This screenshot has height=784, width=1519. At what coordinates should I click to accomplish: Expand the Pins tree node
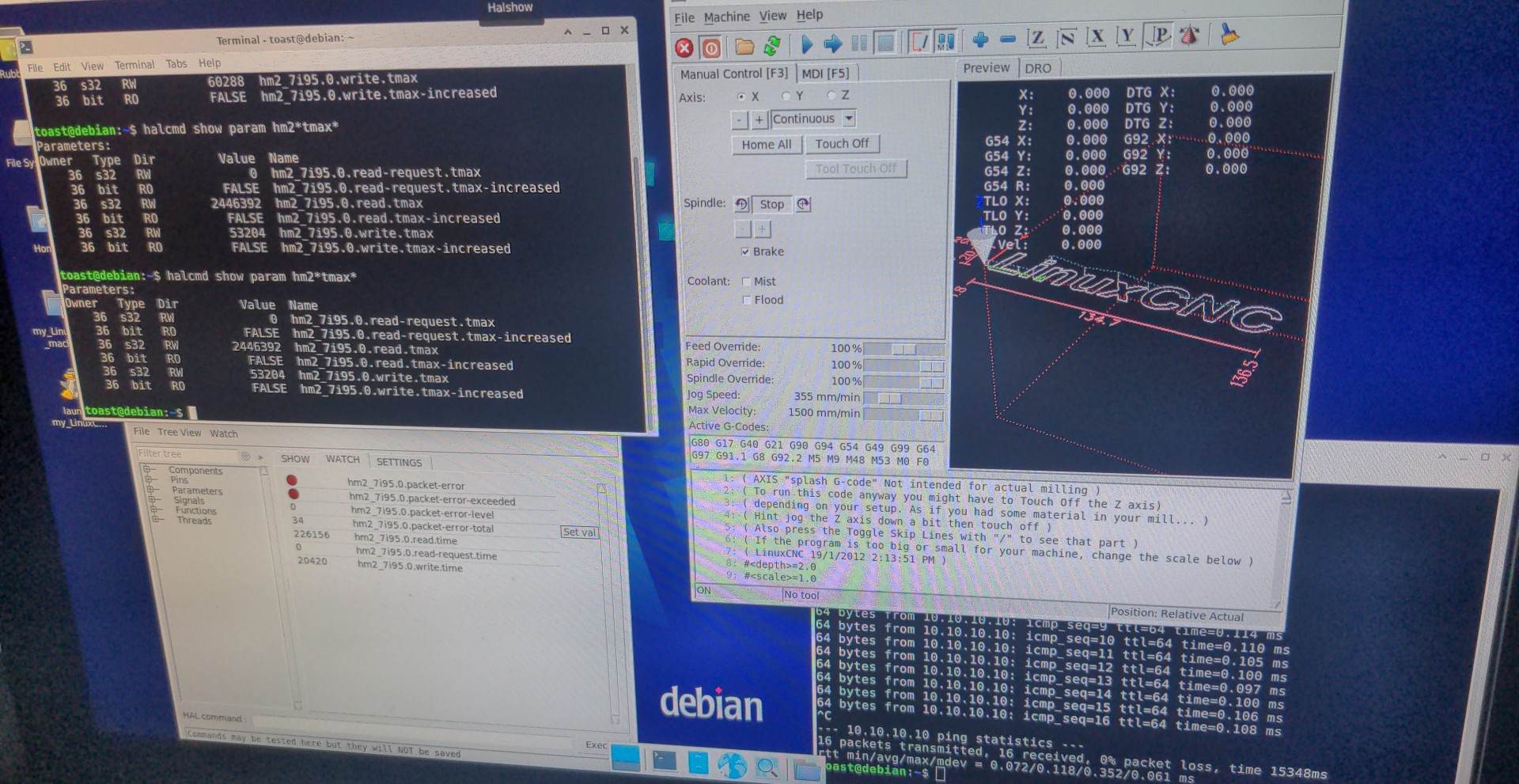[x=149, y=479]
